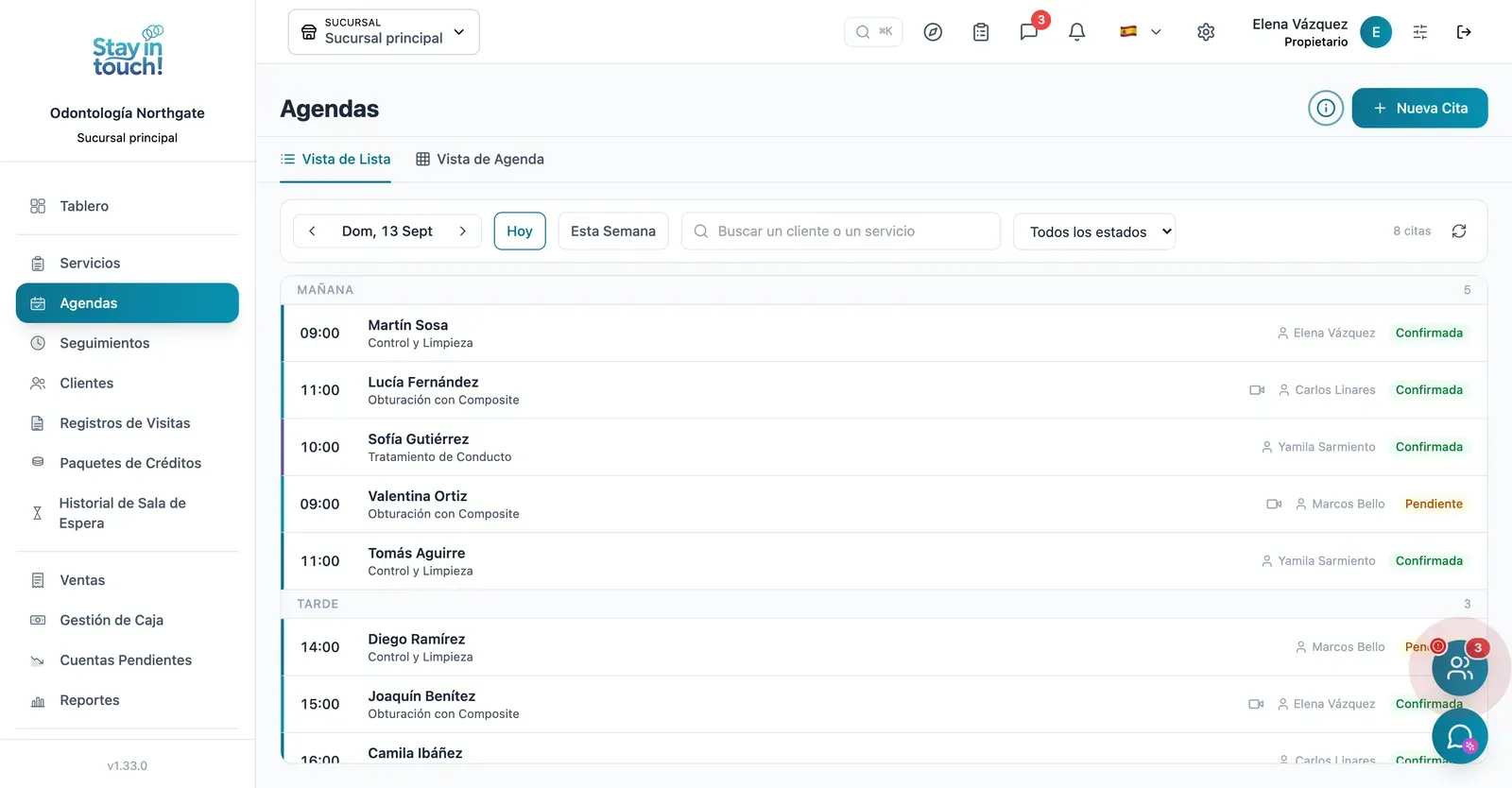Open the quick search ⌘K box

(x=873, y=32)
